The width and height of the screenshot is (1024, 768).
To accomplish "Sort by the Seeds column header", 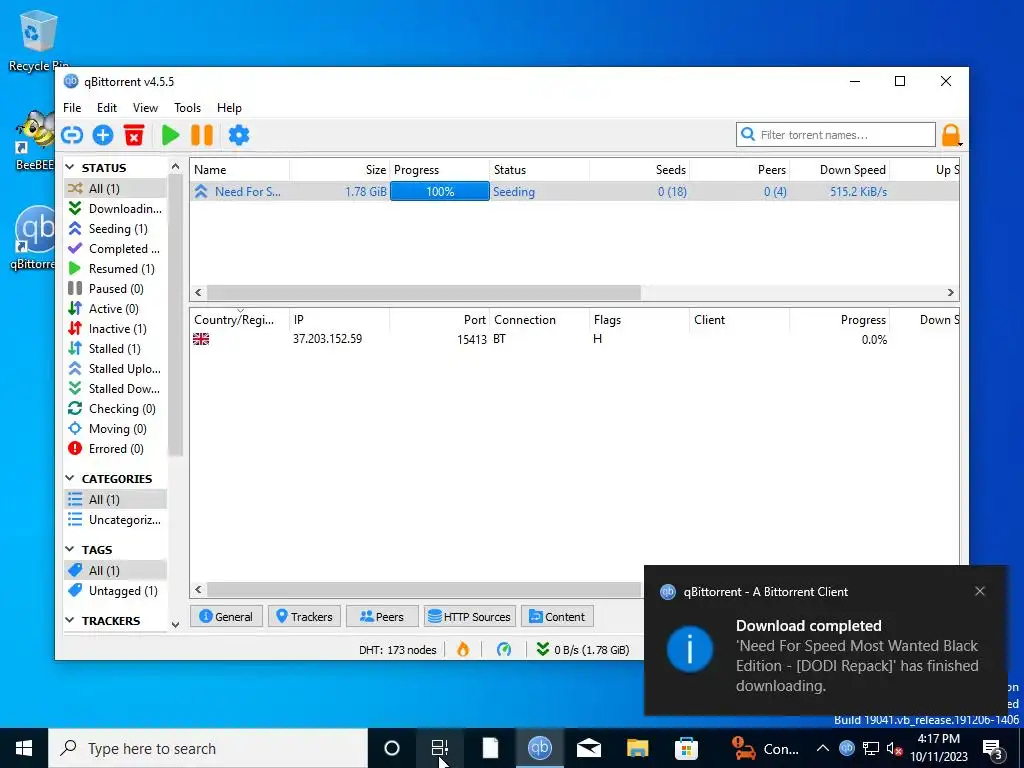I will pos(639,170).
